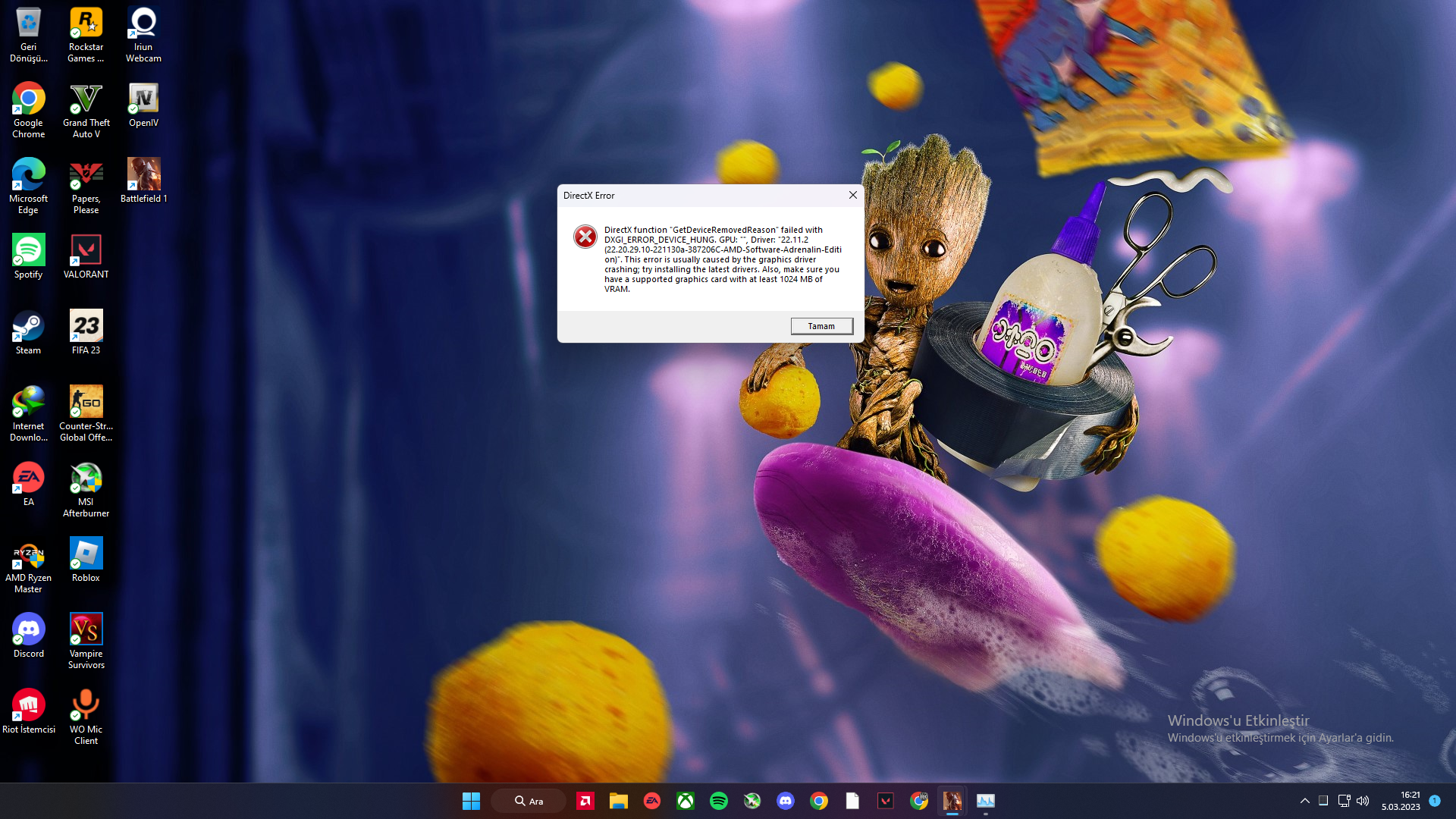This screenshot has width=1456, height=819.
Task: Close the DirectX Error dialog with X
Action: [852, 195]
